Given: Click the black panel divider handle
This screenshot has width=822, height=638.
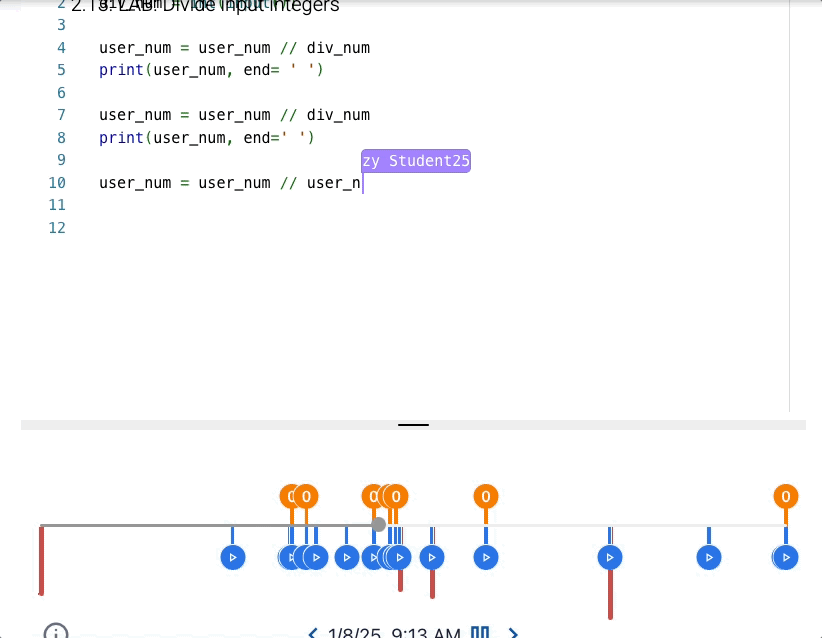Looking at the screenshot, I should pyautogui.click(x=413, y=425).
